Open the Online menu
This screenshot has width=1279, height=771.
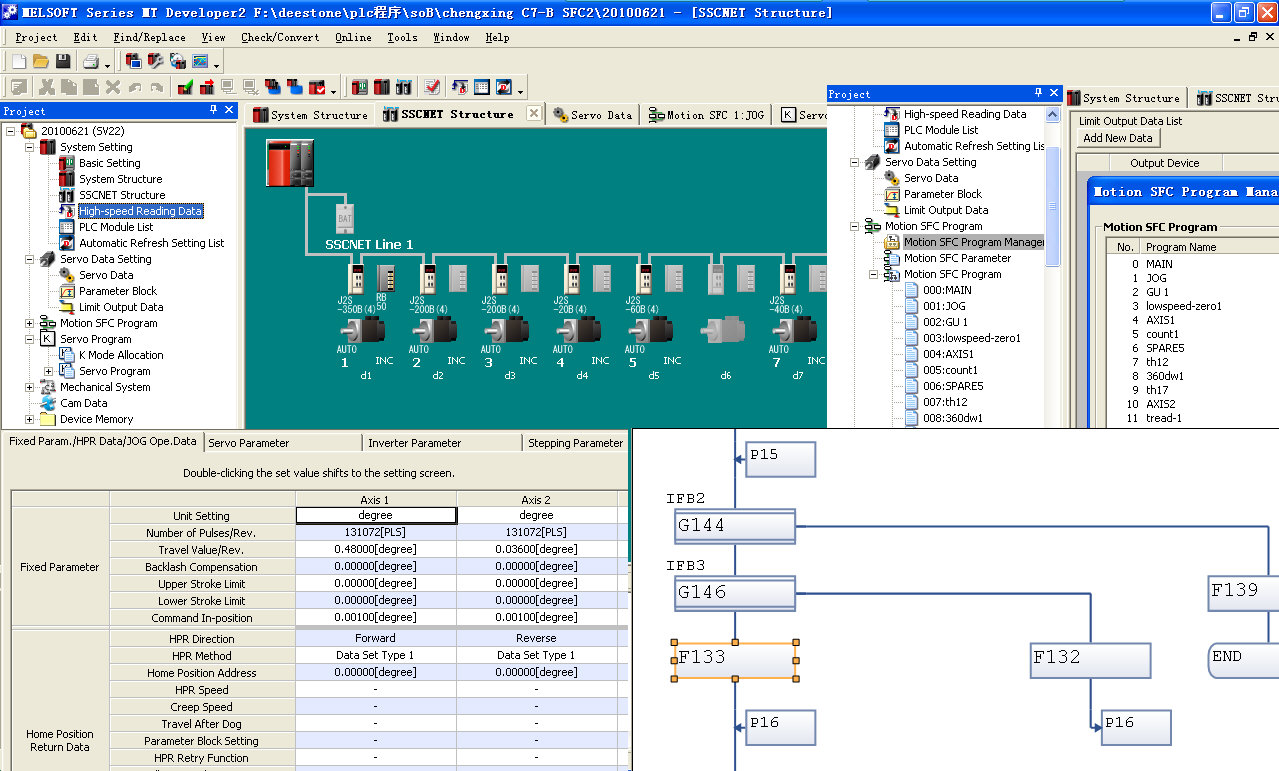coord(353,37)
